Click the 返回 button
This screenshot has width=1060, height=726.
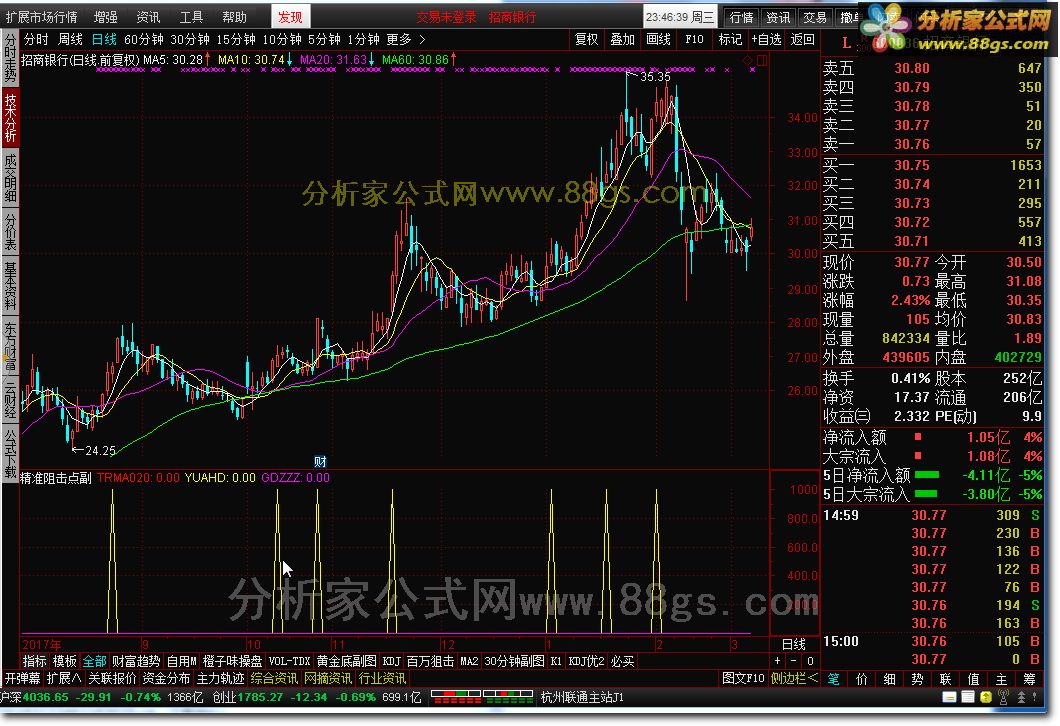802,39
